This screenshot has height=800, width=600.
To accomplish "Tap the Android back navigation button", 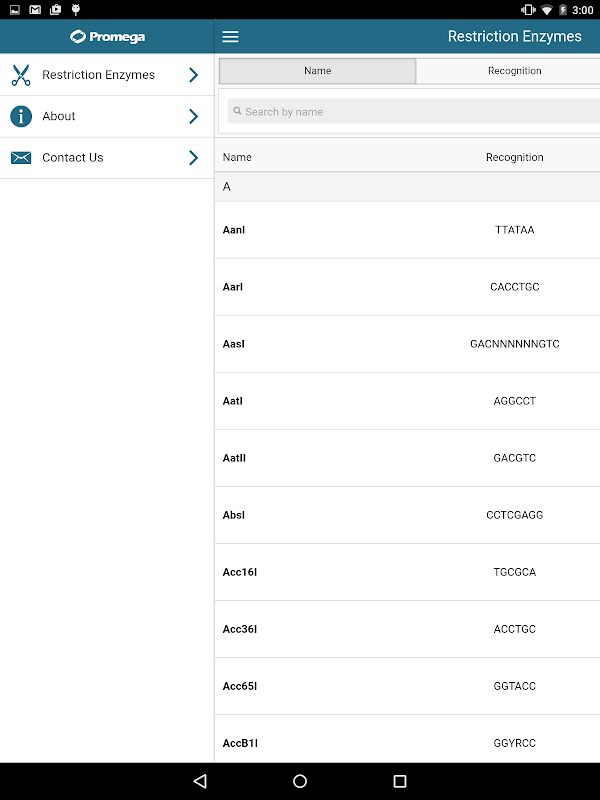I will pos(200,781).
